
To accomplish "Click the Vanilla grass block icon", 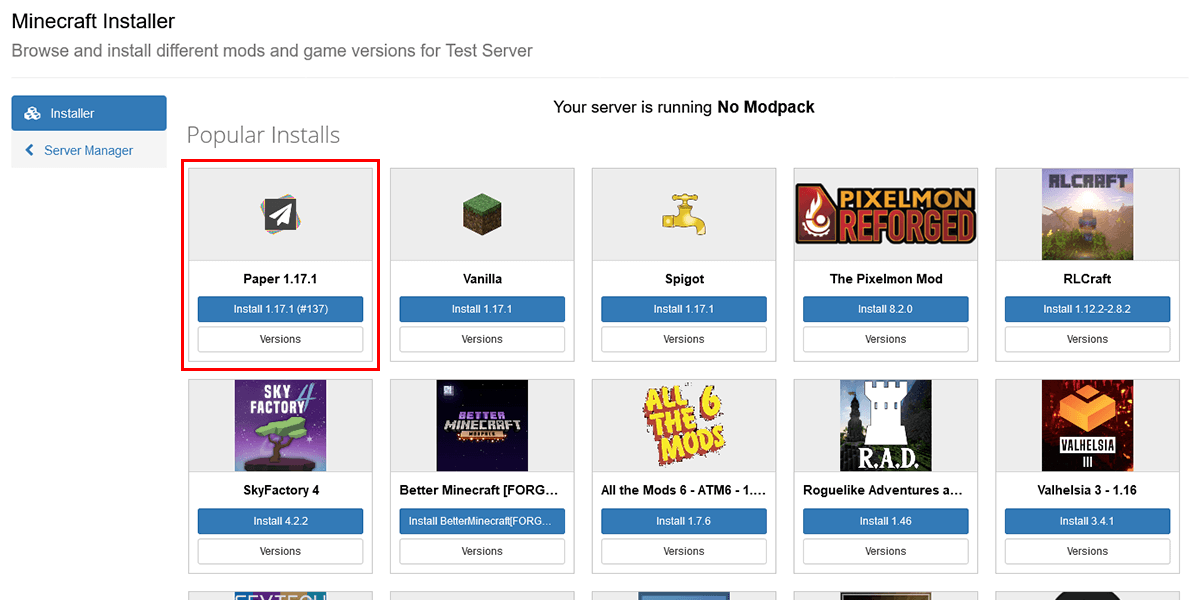I will click(x=482, y=214).
